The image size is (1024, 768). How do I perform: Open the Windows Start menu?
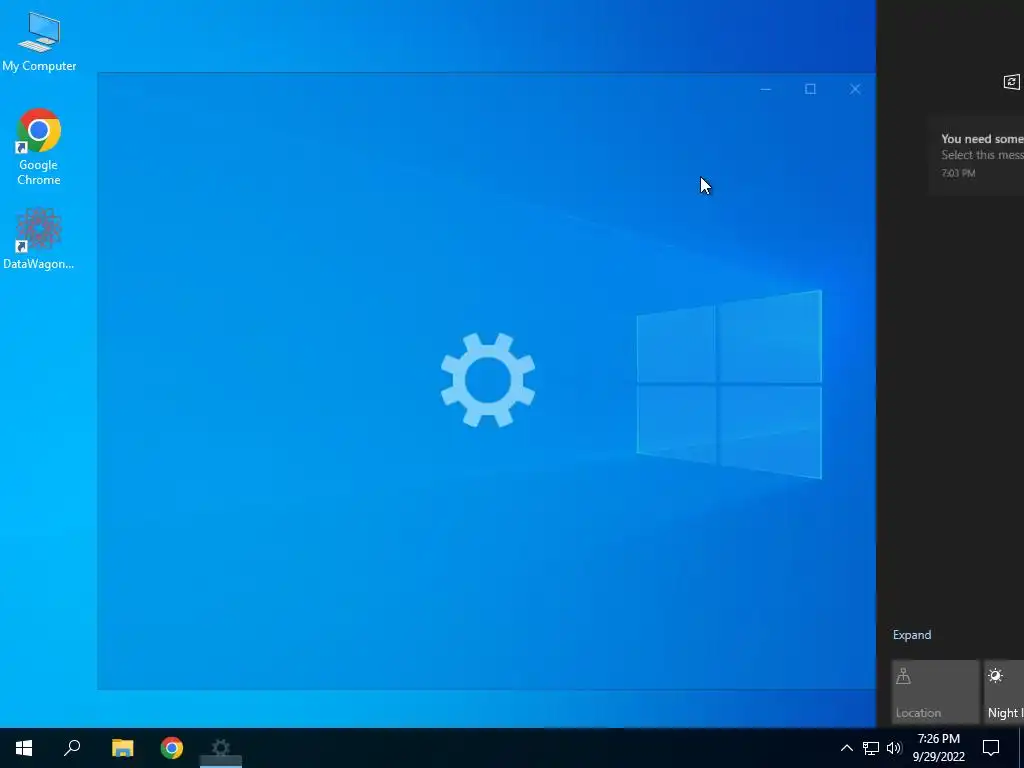24,748
